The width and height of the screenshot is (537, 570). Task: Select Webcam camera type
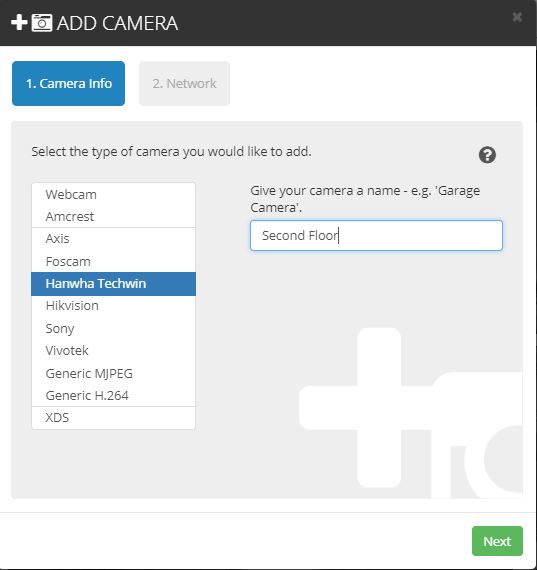click(113, 194)
